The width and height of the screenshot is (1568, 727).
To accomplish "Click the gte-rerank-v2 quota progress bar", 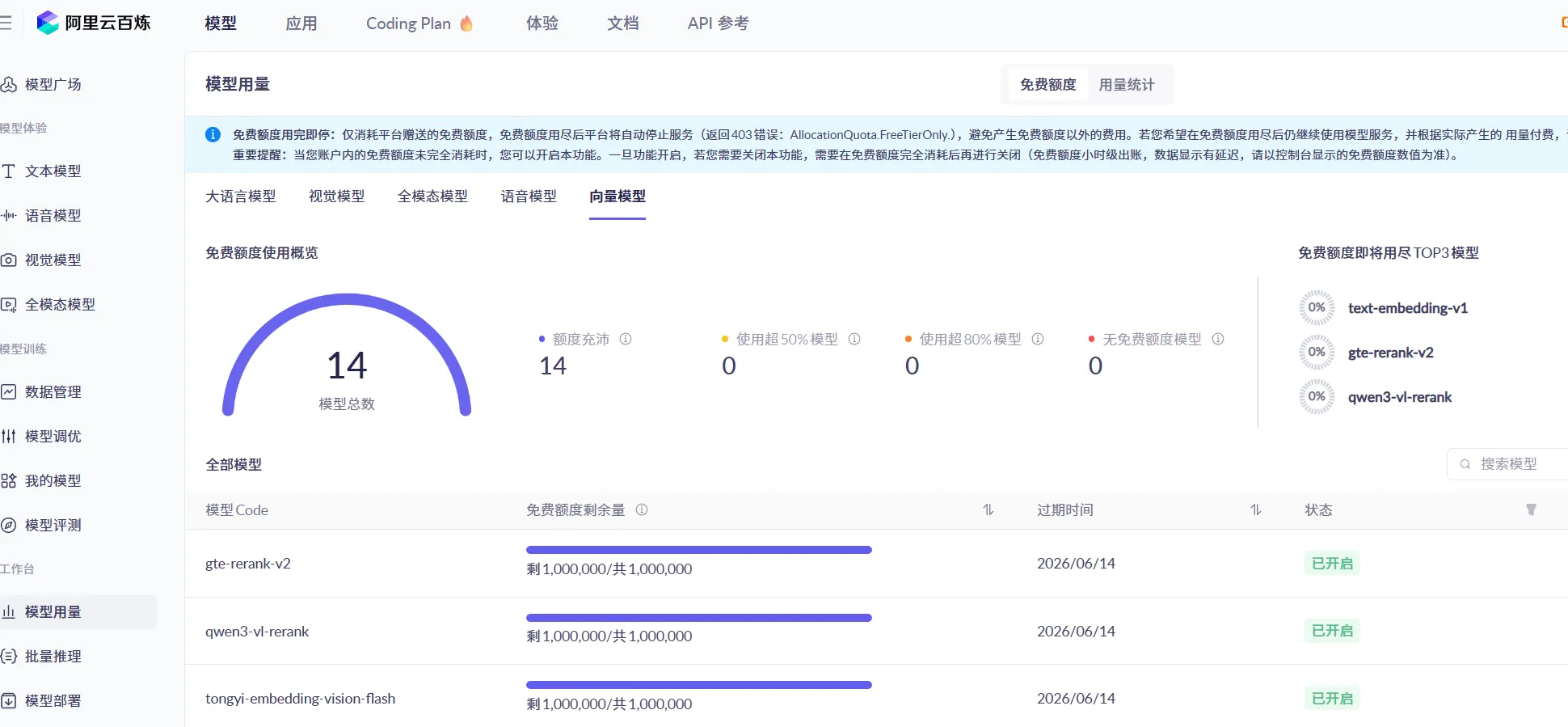I will (698, 550).
